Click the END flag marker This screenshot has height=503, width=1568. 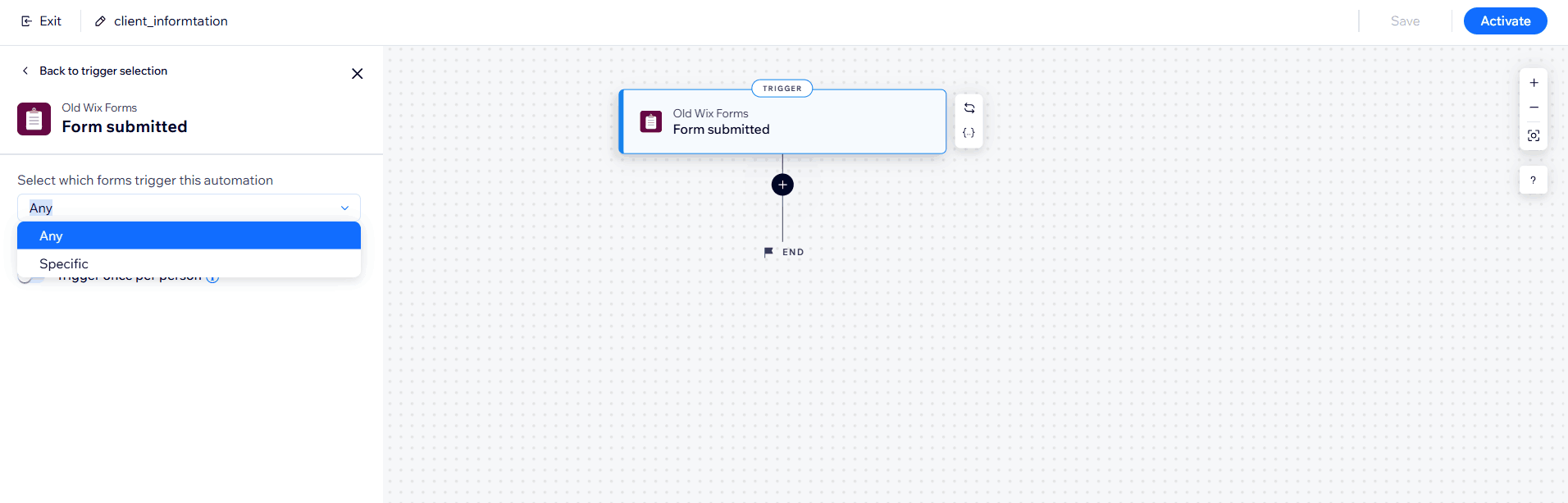[768, 252]
